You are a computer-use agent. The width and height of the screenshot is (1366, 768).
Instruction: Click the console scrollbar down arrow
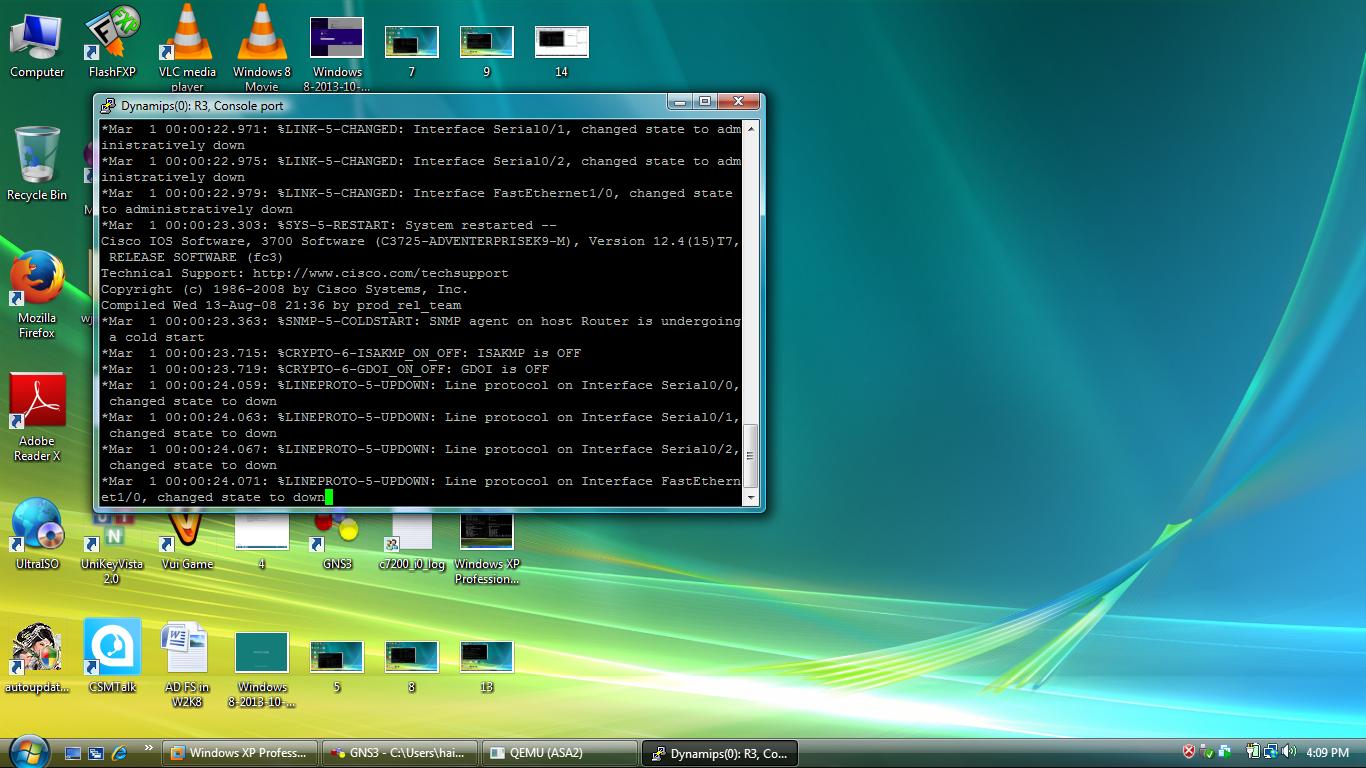(x=751, y=499)
